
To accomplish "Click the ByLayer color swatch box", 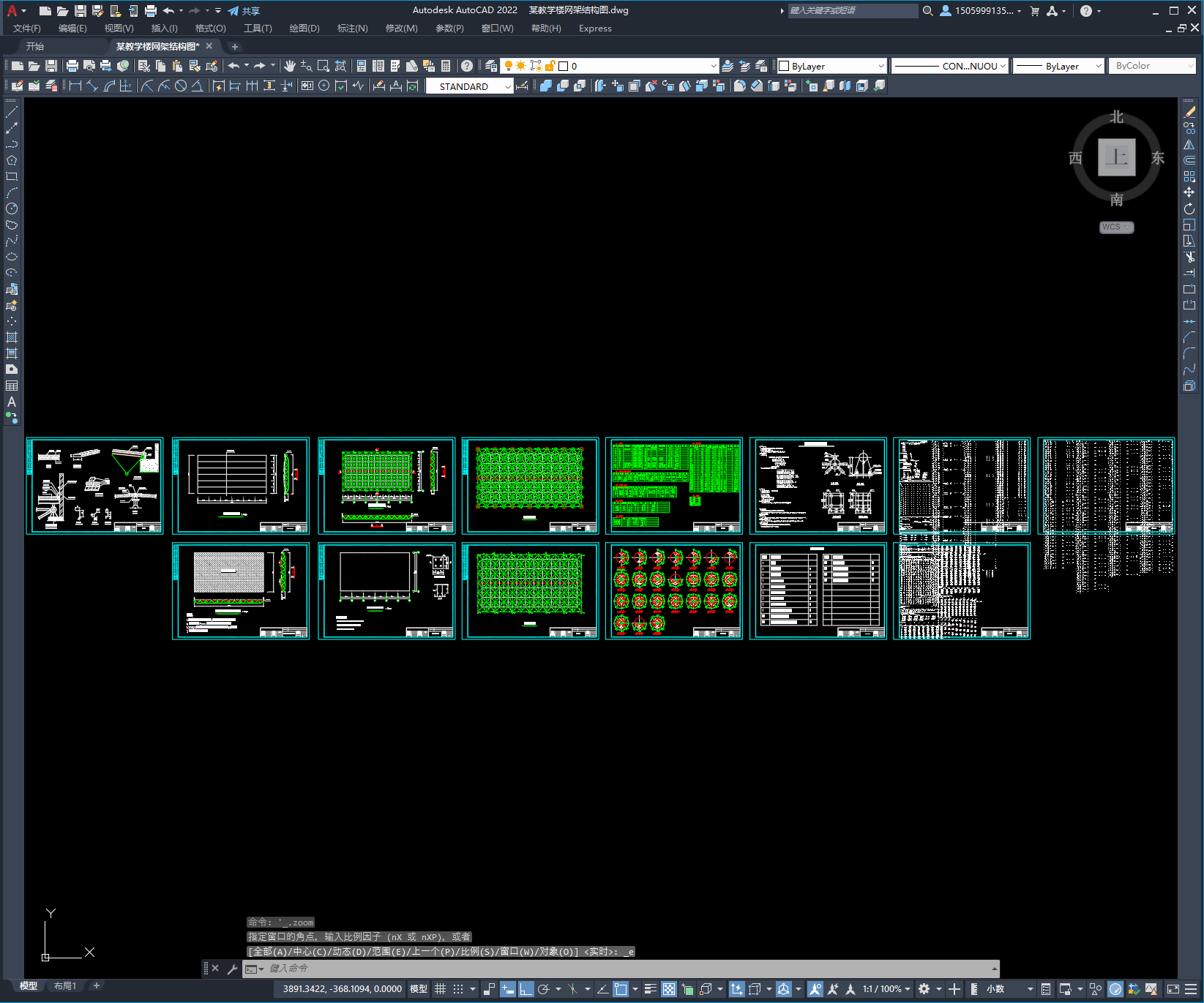I will click(784, 66).
